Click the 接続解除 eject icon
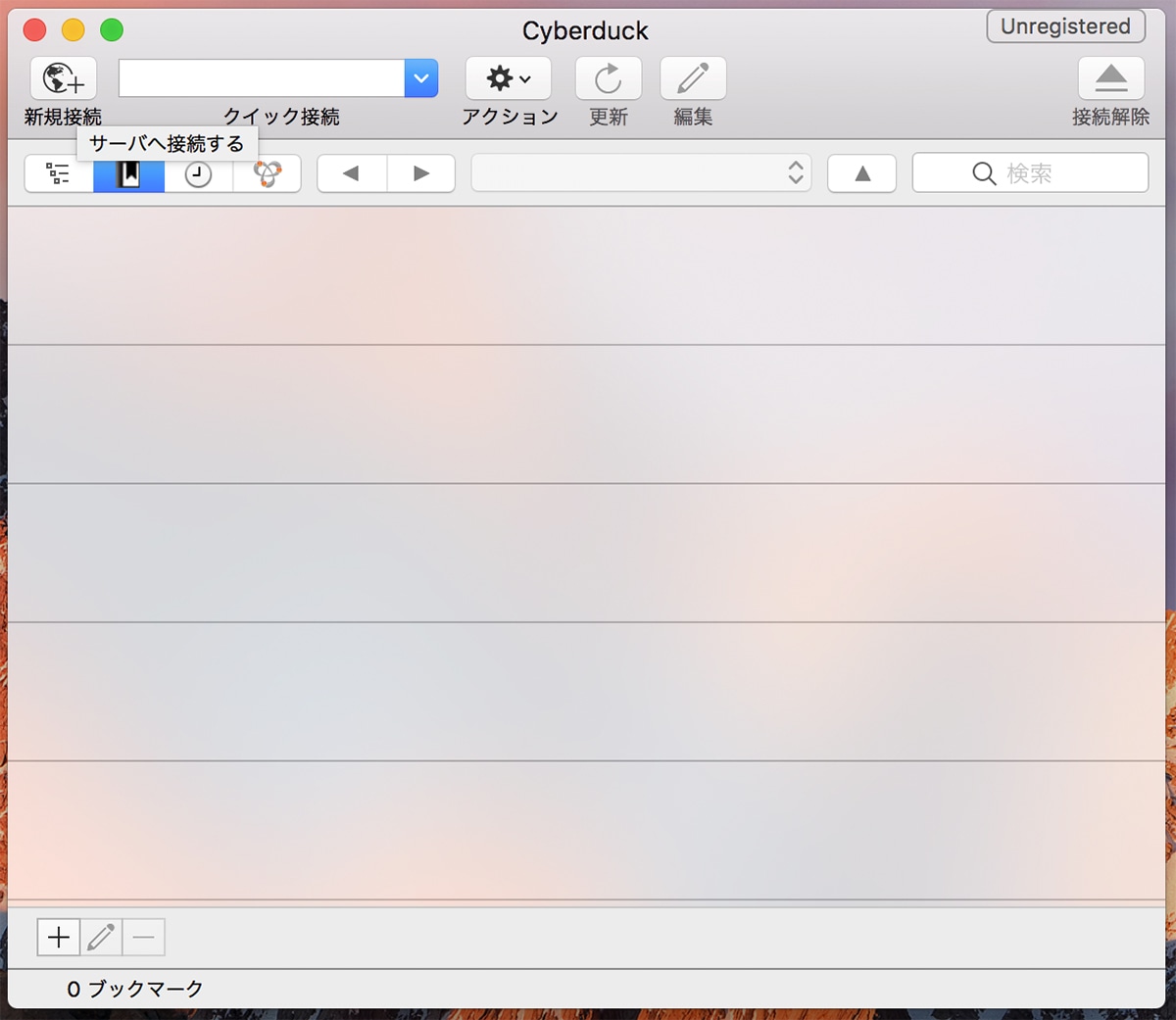The height and width of the screenshot is (1020, 1176). pyautogui.click(x=1111, y=78)
